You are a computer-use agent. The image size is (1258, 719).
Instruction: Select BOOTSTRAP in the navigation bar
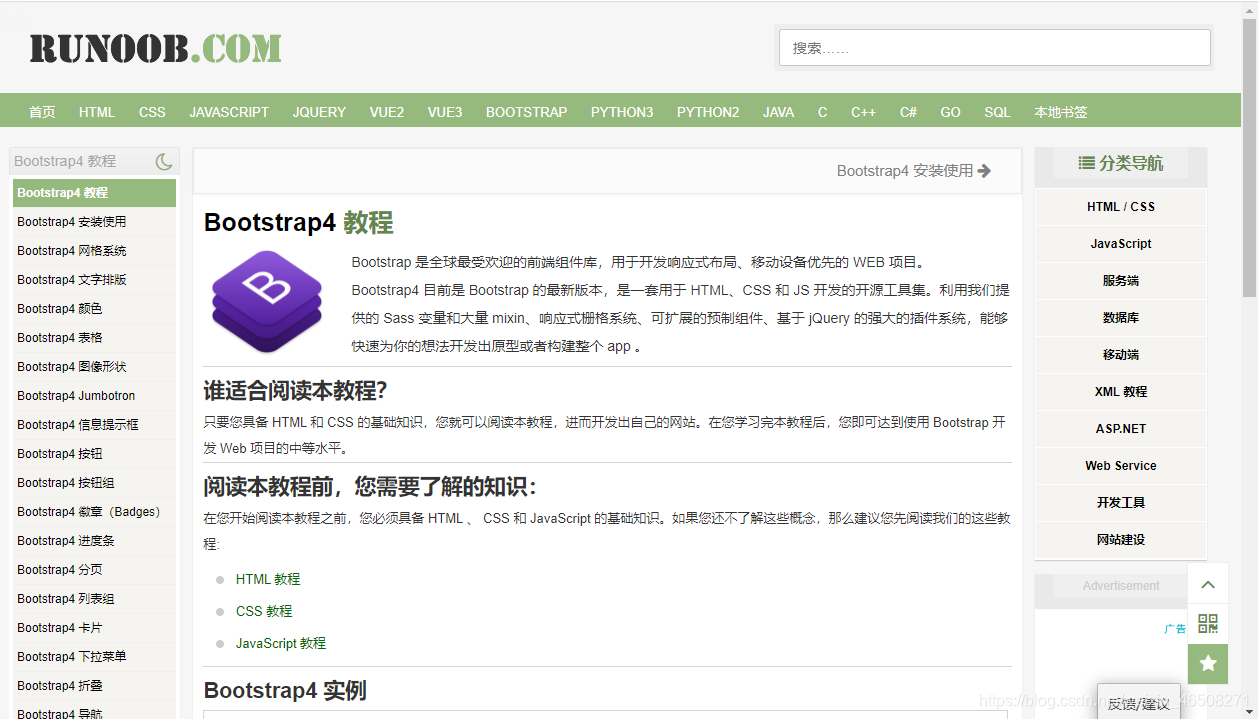(526, 112)
